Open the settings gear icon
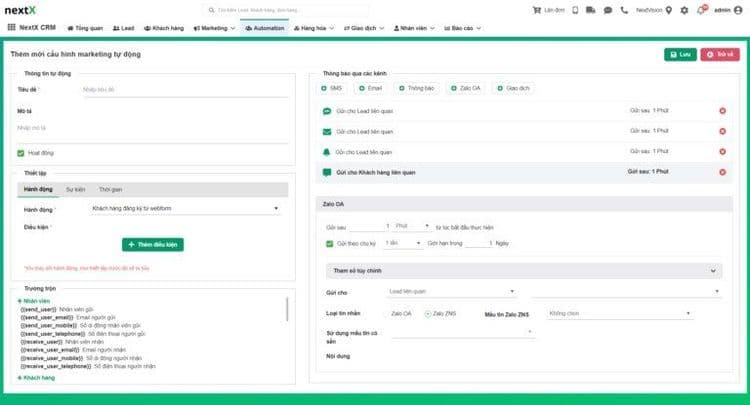This screenshot has height=405, width=750. 684,10
